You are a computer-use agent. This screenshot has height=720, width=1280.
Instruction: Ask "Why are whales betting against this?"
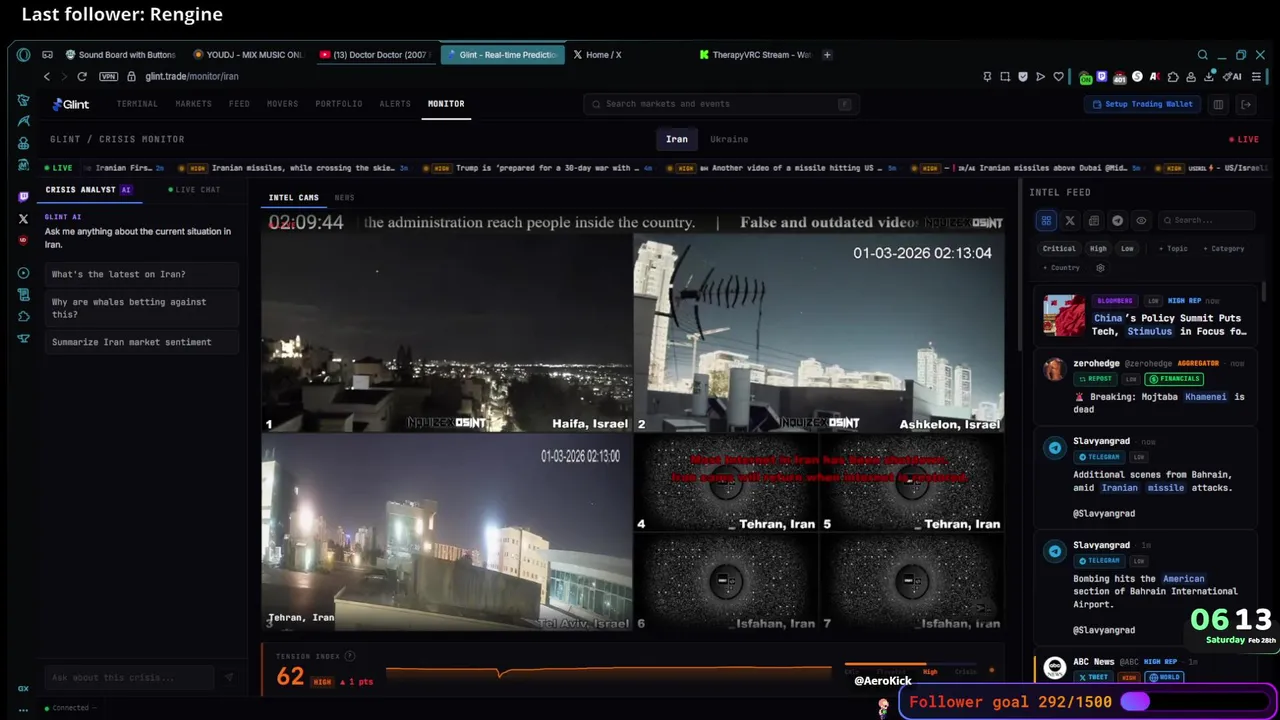click(141, 308)
